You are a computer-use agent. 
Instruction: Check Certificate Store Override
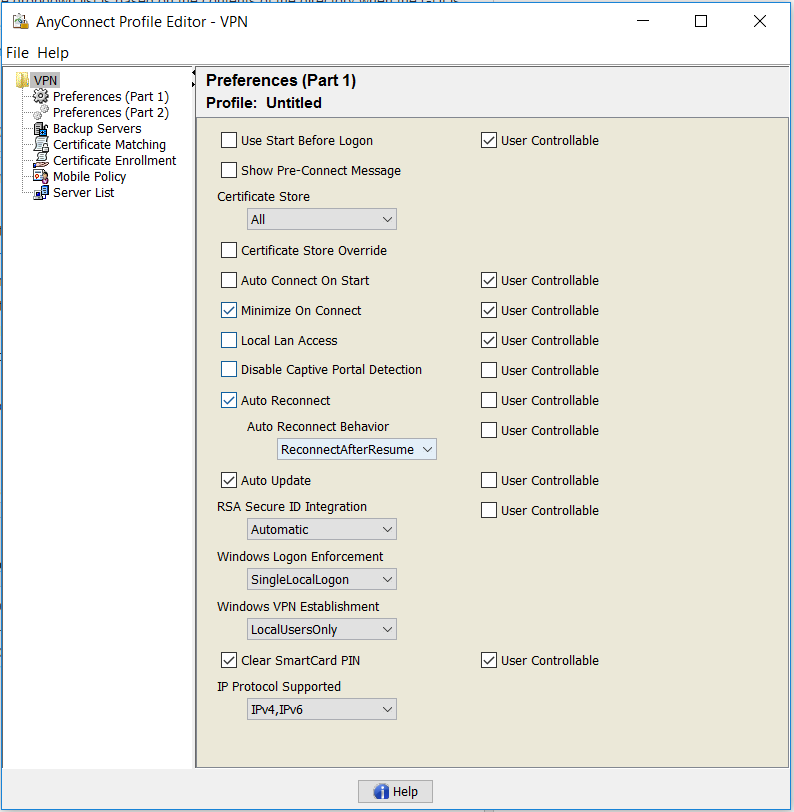pos(229,250)
